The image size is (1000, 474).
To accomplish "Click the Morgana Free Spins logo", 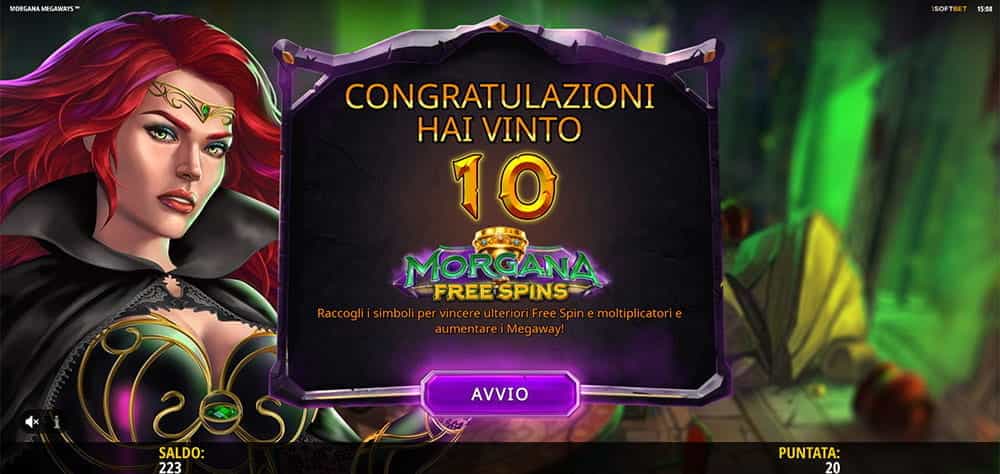I will tap(501, 276).
